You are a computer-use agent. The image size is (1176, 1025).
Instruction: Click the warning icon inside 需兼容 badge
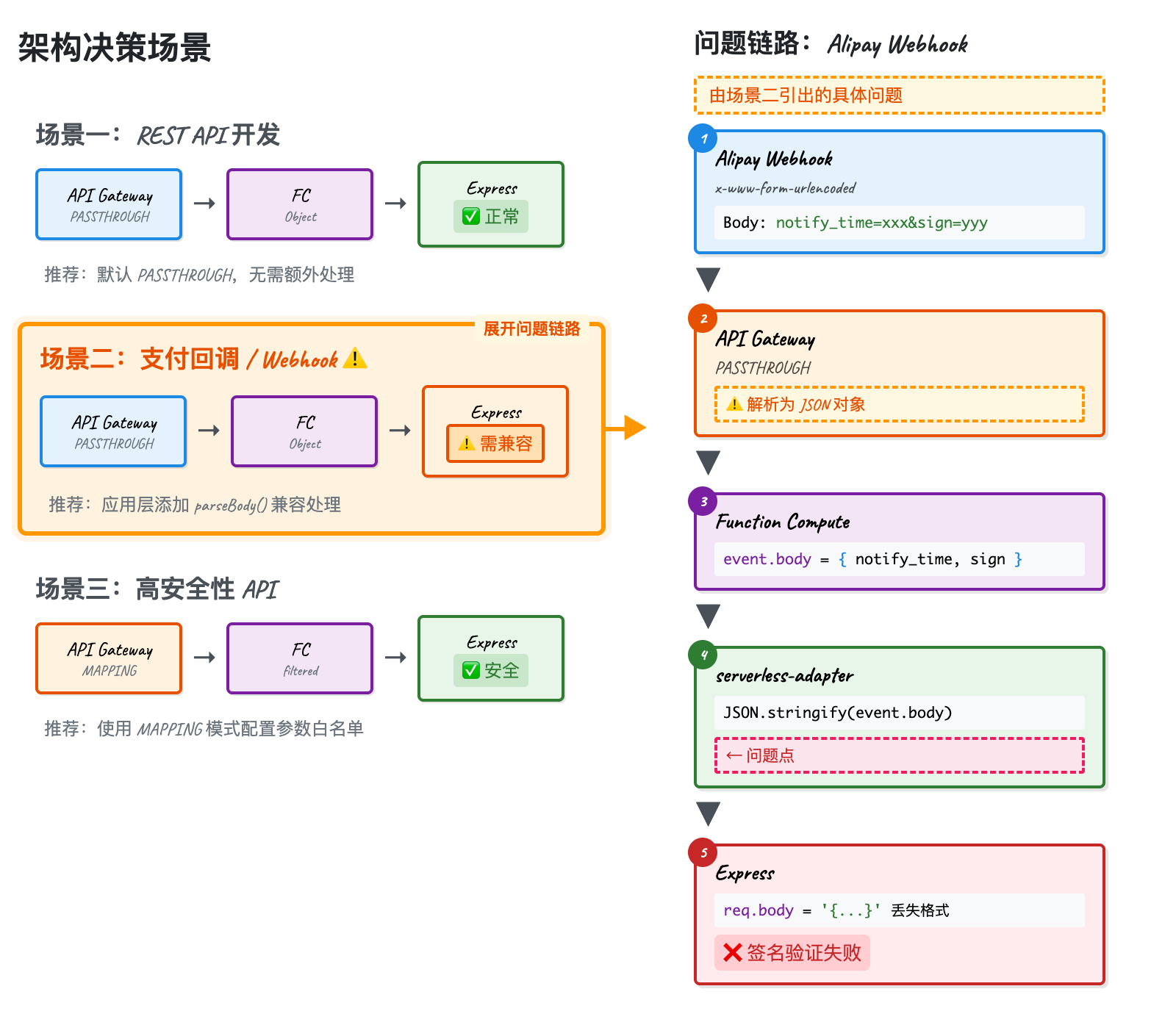tap(466, 444)
